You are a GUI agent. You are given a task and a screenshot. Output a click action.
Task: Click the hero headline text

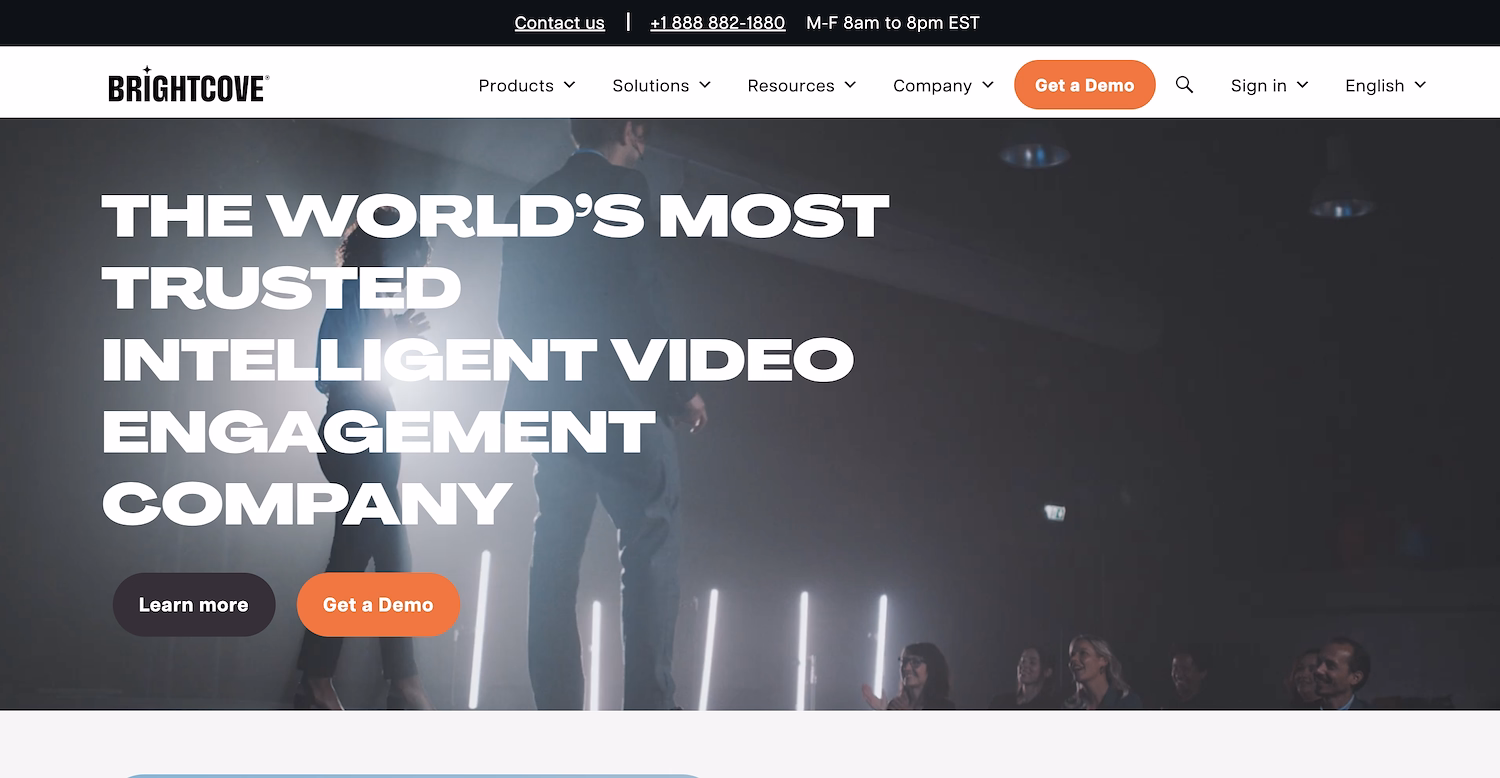(x=496, y=360)
